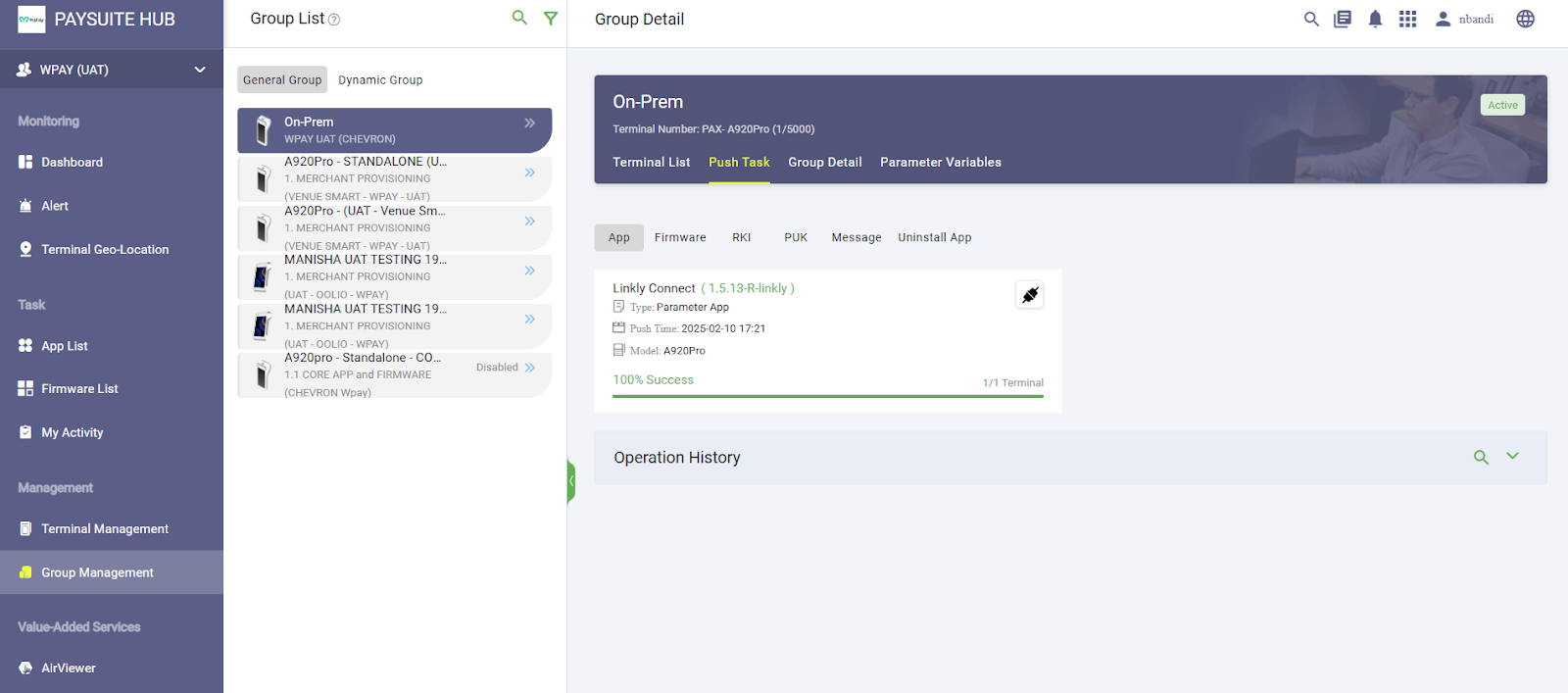Open the Terminal List tab
This screenshot has width=1568, height=693.
coord(652,163)
